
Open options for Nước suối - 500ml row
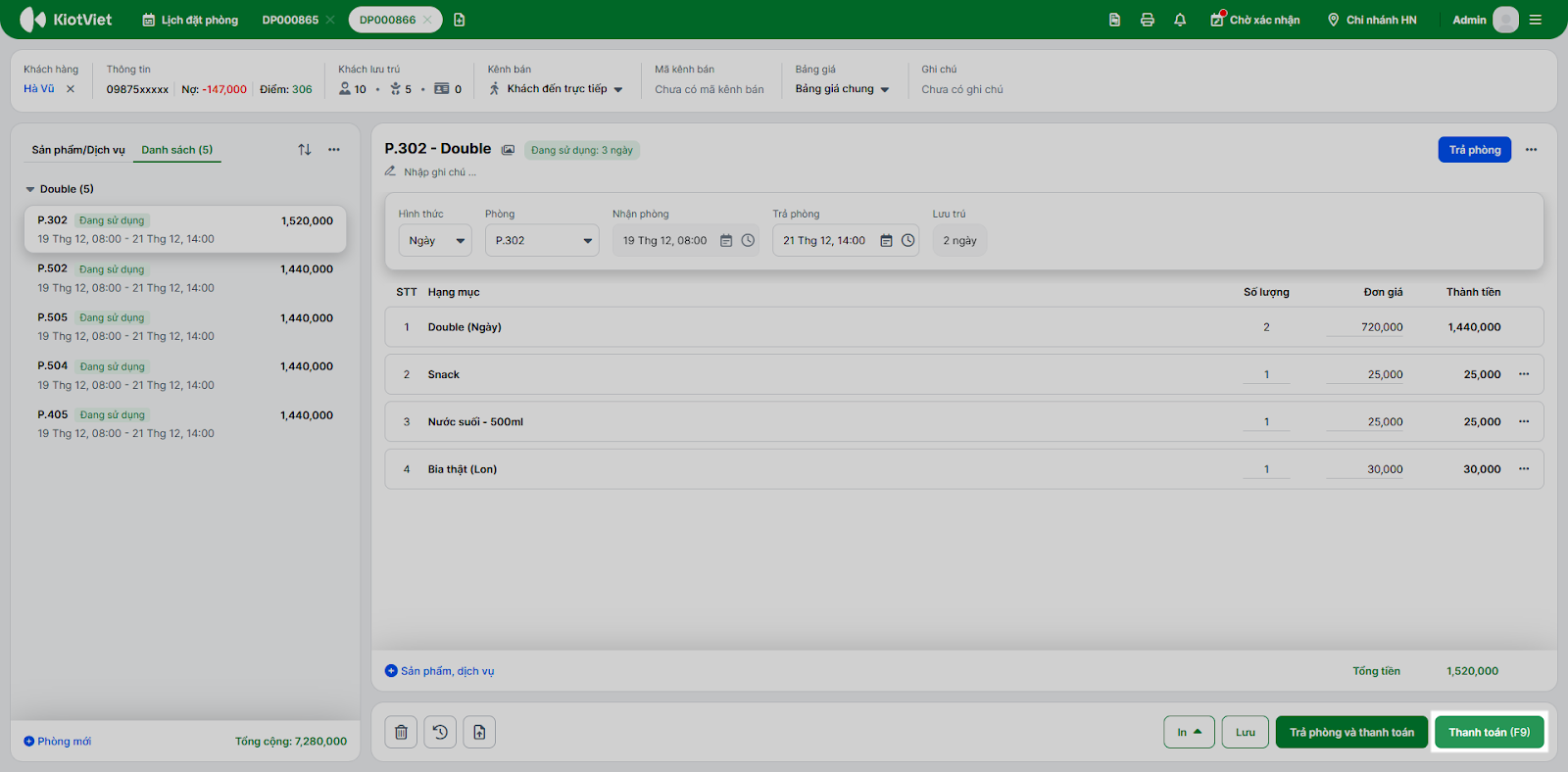point(1524,421)
